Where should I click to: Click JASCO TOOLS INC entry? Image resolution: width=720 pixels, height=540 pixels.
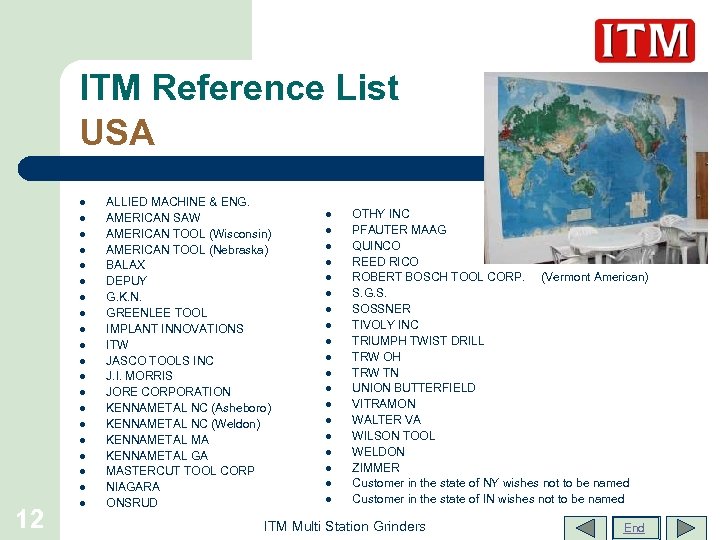(159, 360)
